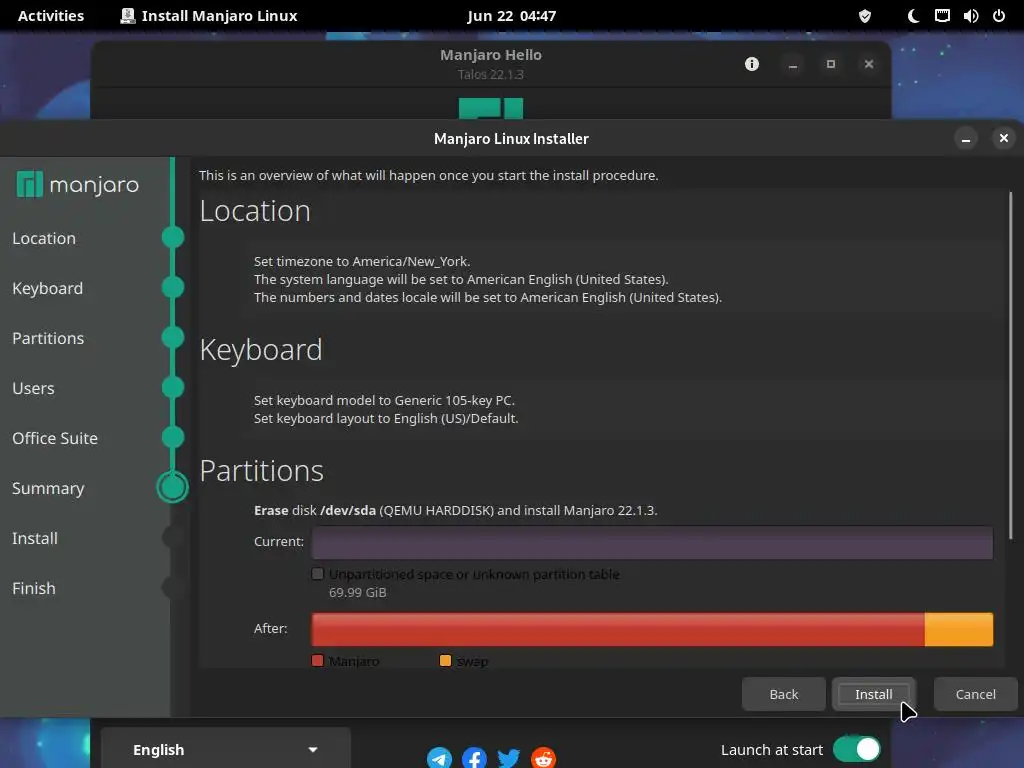Open the English language dropdown
1024x768 pixels.
point(225,750)
